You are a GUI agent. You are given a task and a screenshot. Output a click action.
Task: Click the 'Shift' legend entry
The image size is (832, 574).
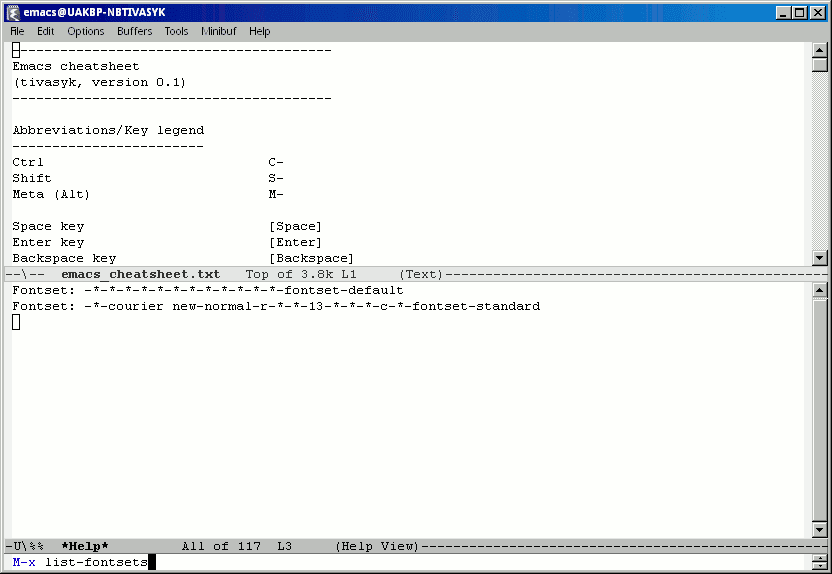(x=32, y=178)
